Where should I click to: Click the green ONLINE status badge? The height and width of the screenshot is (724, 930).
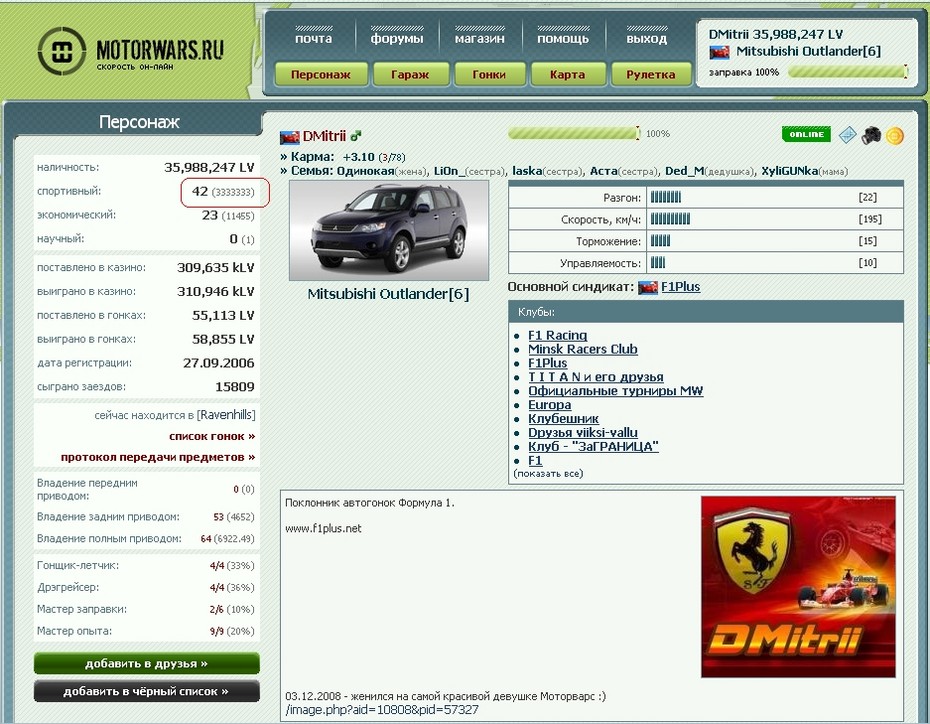coord(806,135)
